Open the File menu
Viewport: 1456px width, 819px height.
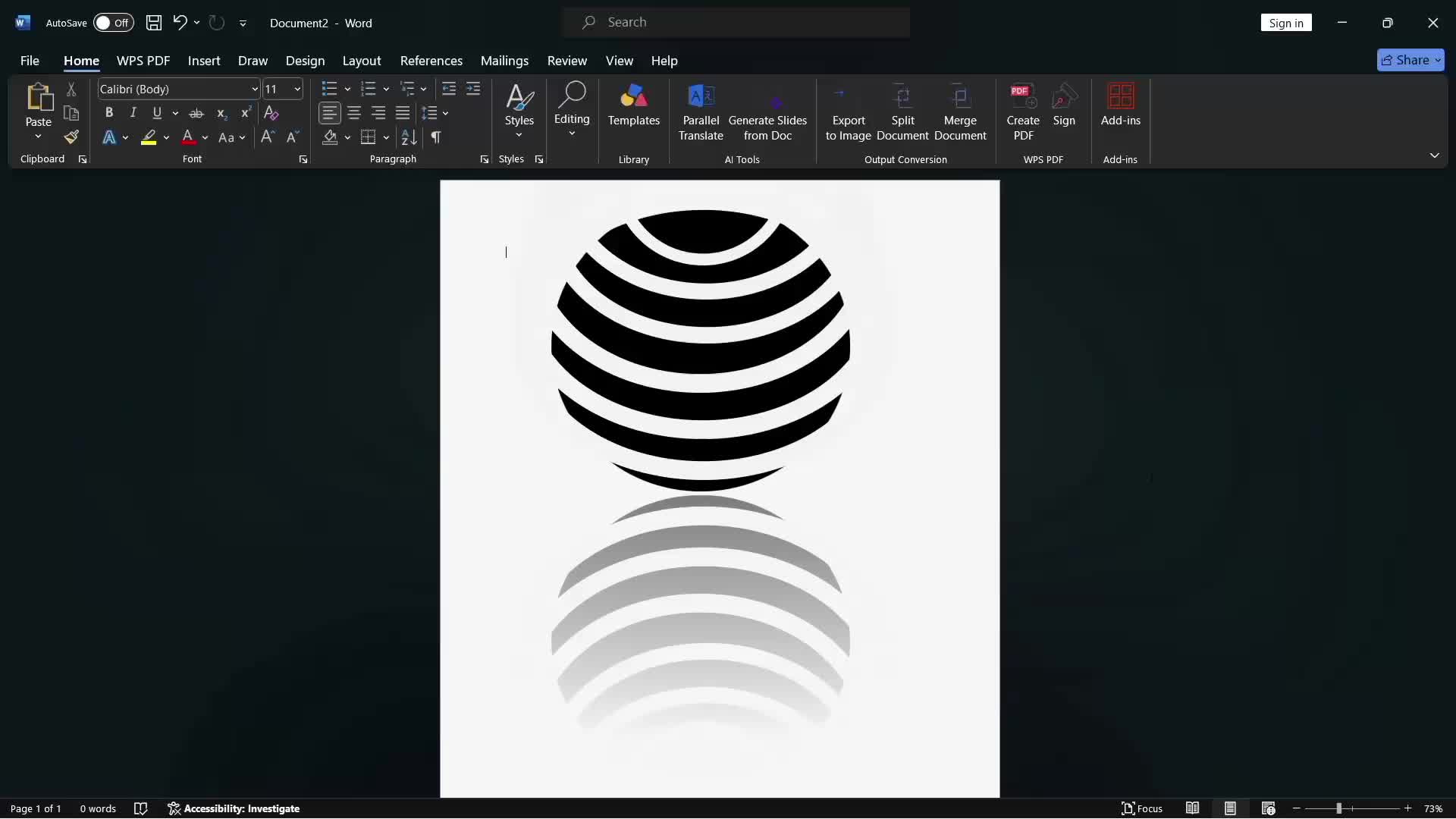pos(30,61)
